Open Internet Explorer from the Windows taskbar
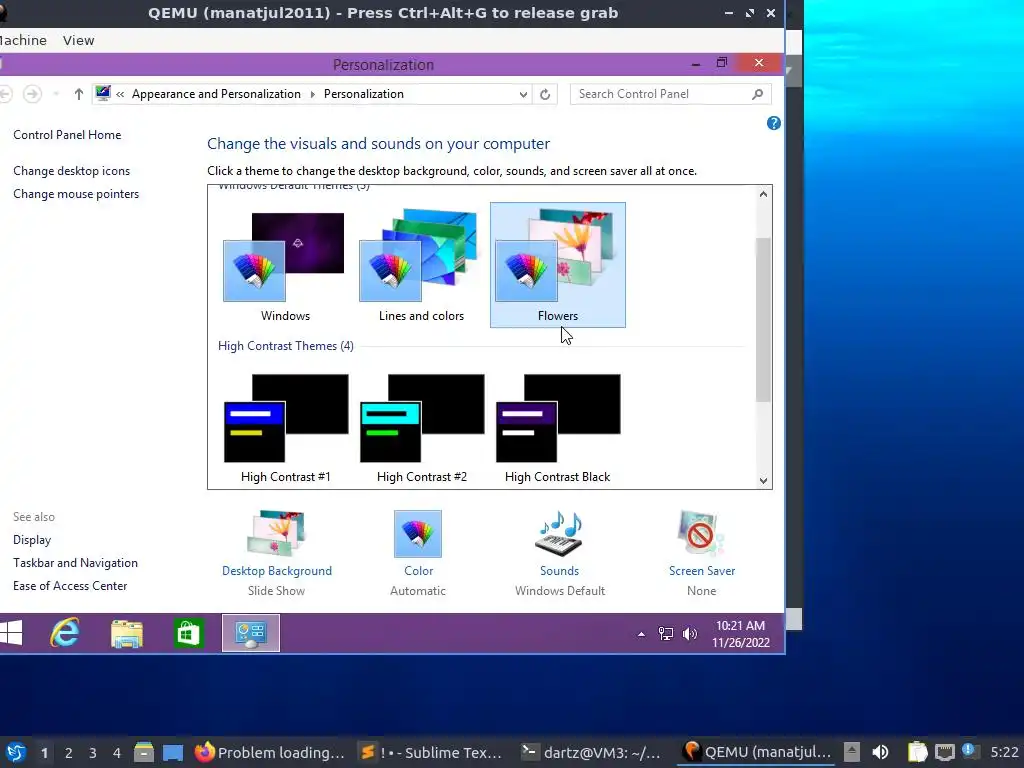 pos(65,633)
